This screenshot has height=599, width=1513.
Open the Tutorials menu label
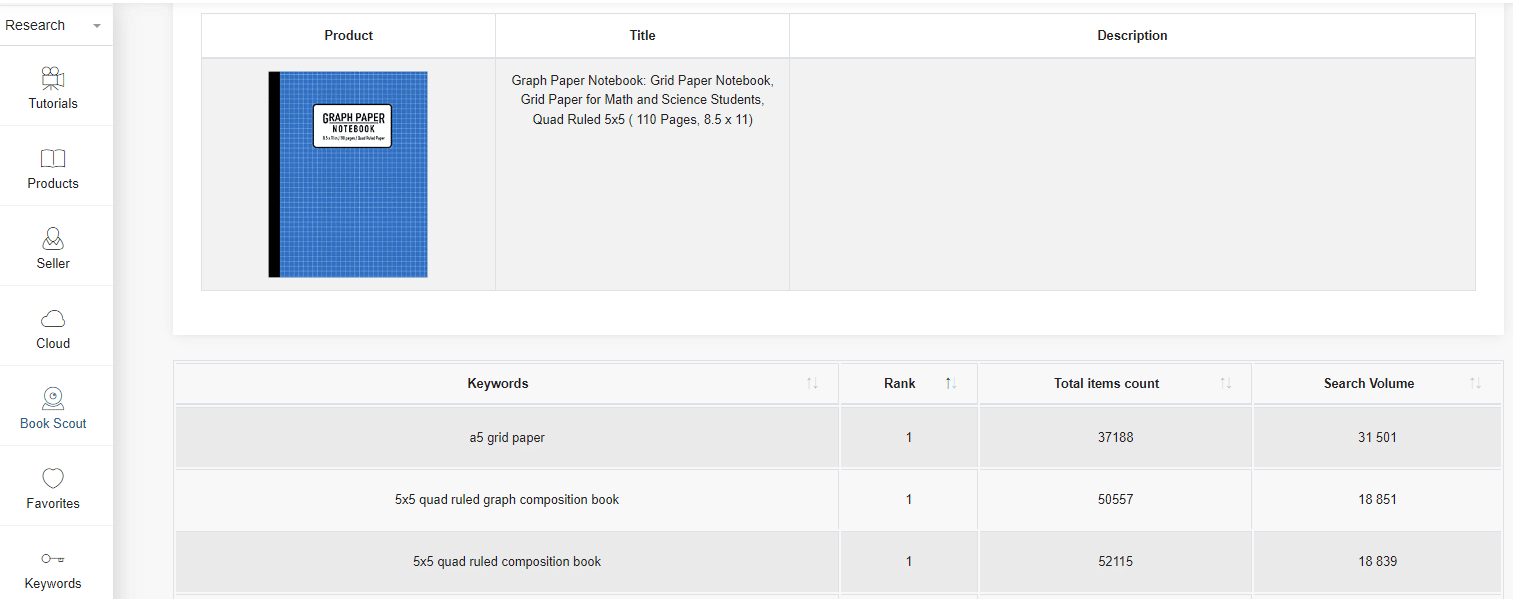coord(53,103)
